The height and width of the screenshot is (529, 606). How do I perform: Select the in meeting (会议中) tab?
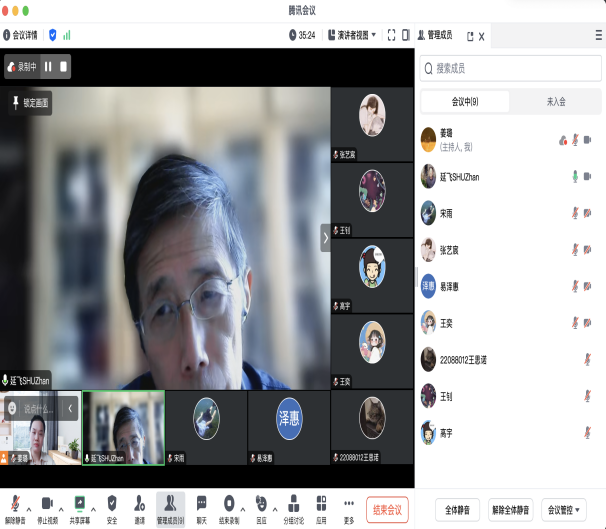click(x=465, y=101)
